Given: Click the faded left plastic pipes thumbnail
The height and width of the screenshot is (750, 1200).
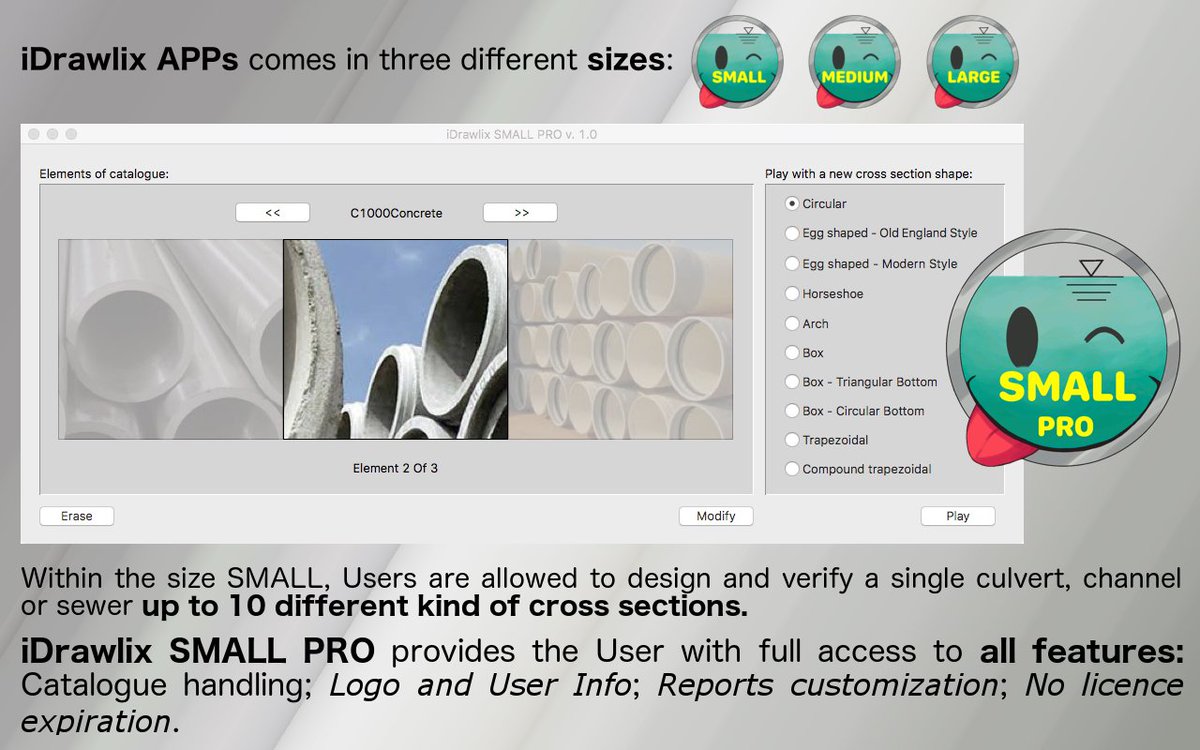Looking at the screenshot, I should coord(171,340).
